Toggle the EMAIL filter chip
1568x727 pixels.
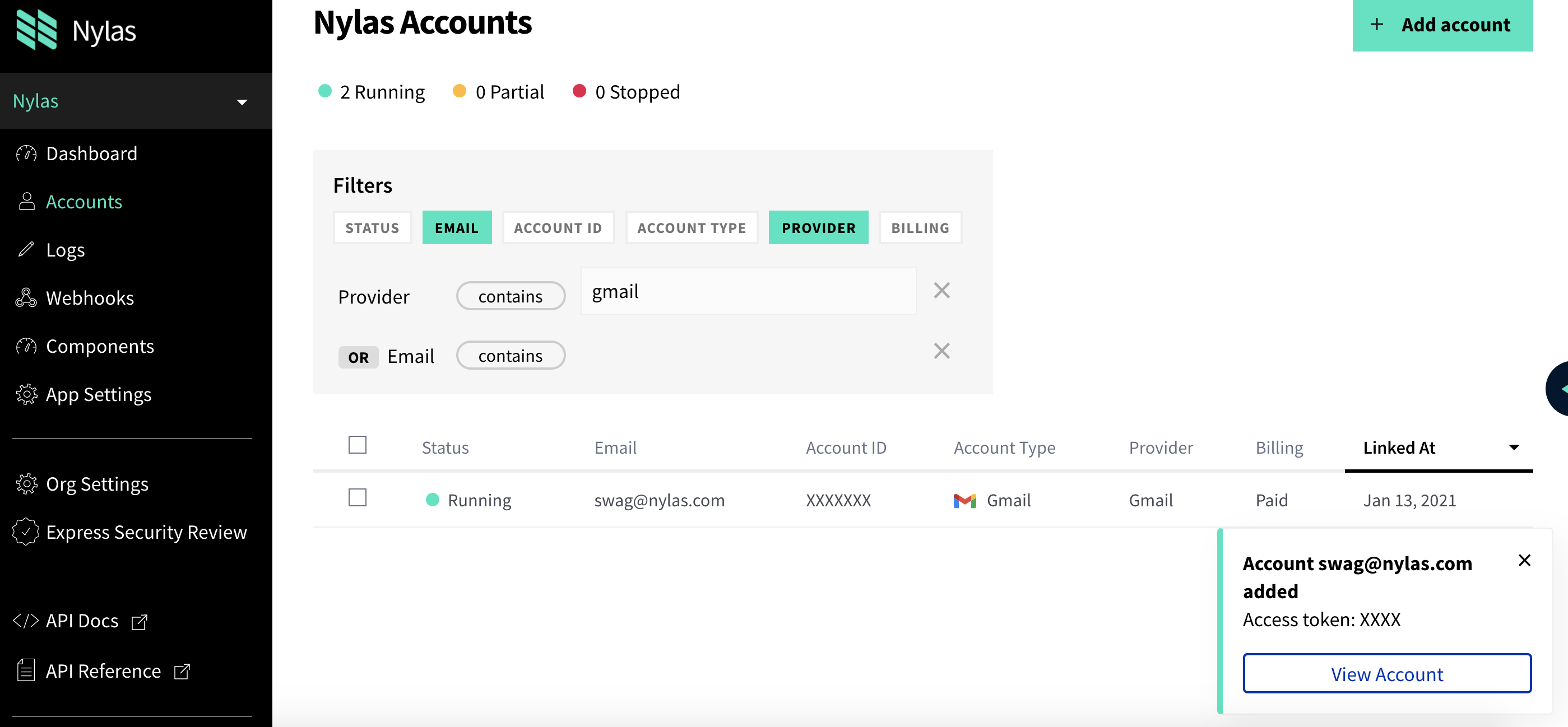(457, 227)
